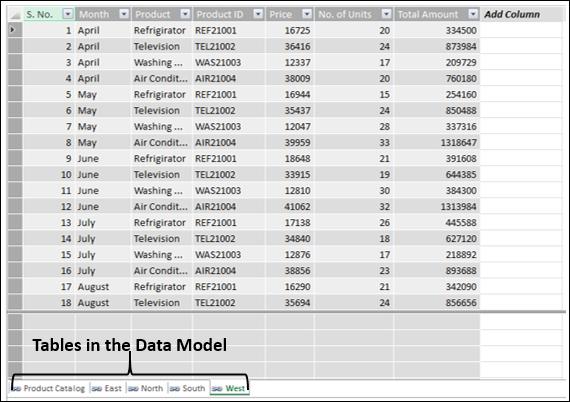Click price cell 12337
The height and width of the screenshot is (402, 570).
click(290, 62)
